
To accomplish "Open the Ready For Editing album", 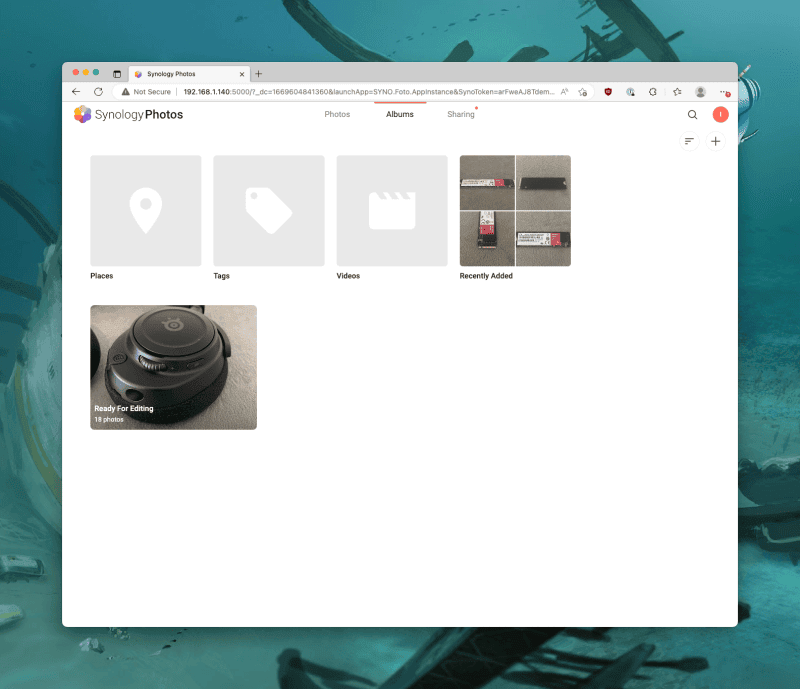I will 173,367.
